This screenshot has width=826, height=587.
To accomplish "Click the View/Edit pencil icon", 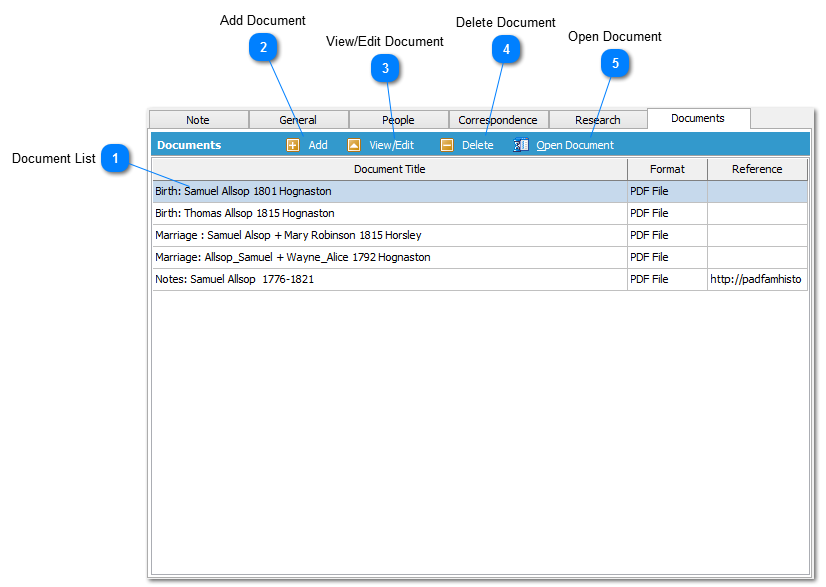I will click(x=355, y=145).
